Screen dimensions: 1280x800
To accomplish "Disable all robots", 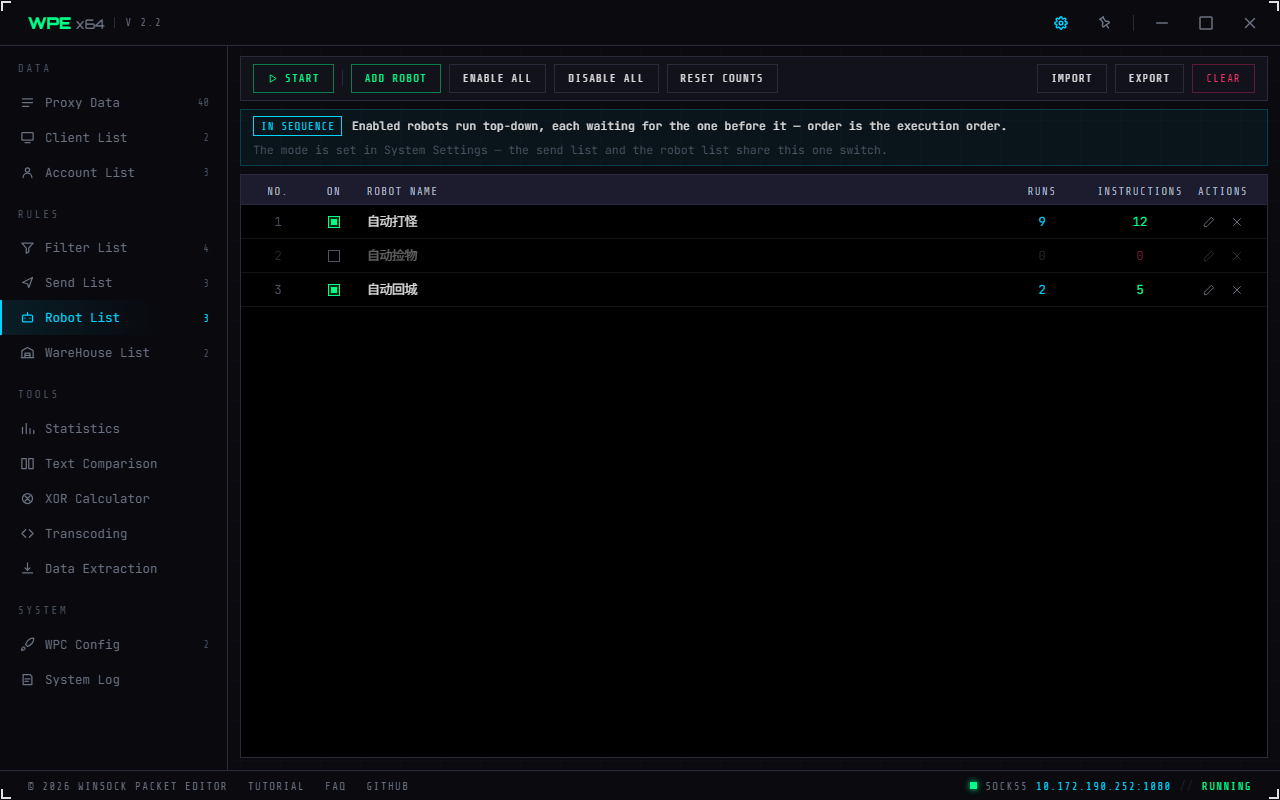I will point(606,78).
